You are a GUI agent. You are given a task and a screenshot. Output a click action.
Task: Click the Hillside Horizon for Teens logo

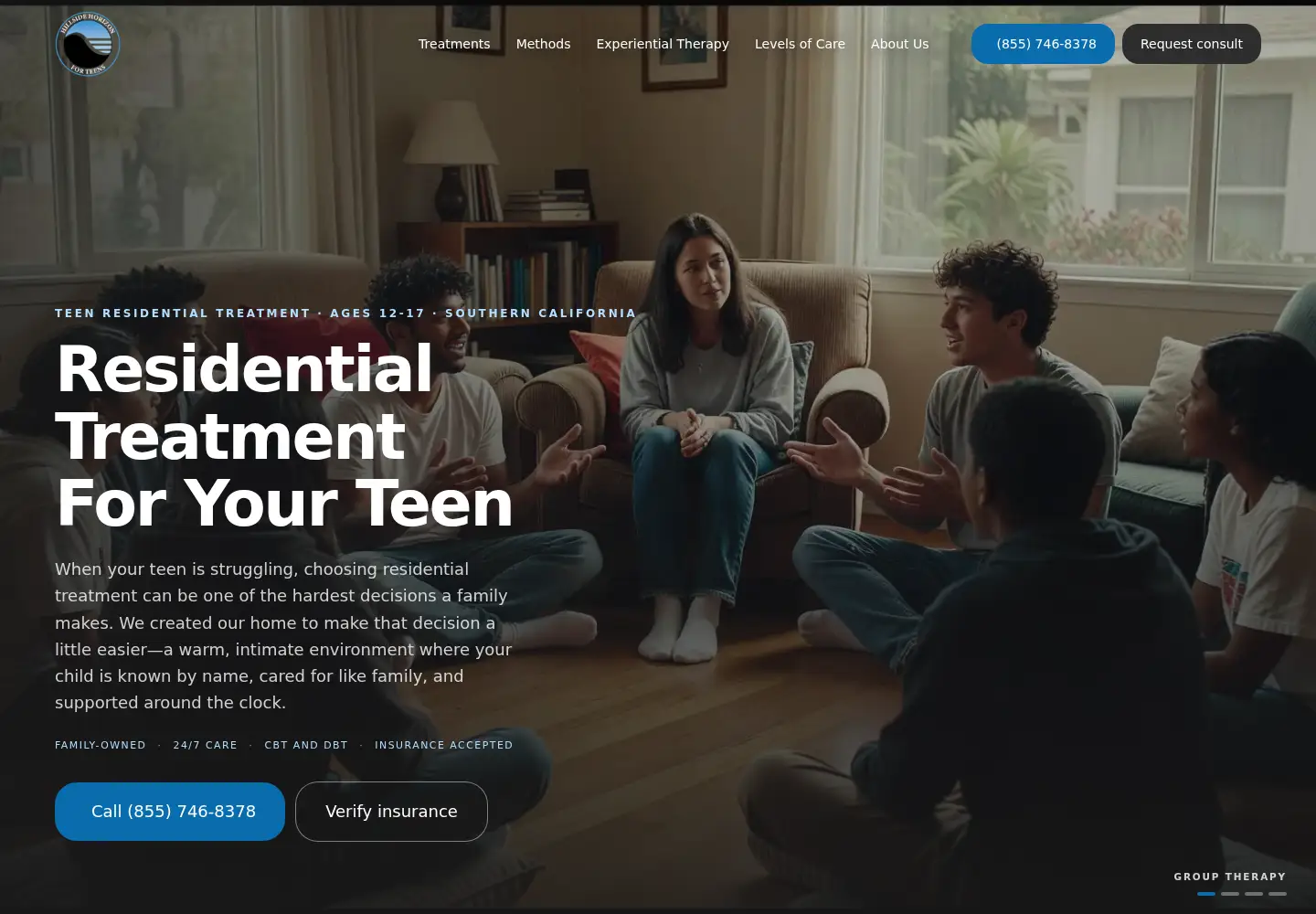(88, 44)
